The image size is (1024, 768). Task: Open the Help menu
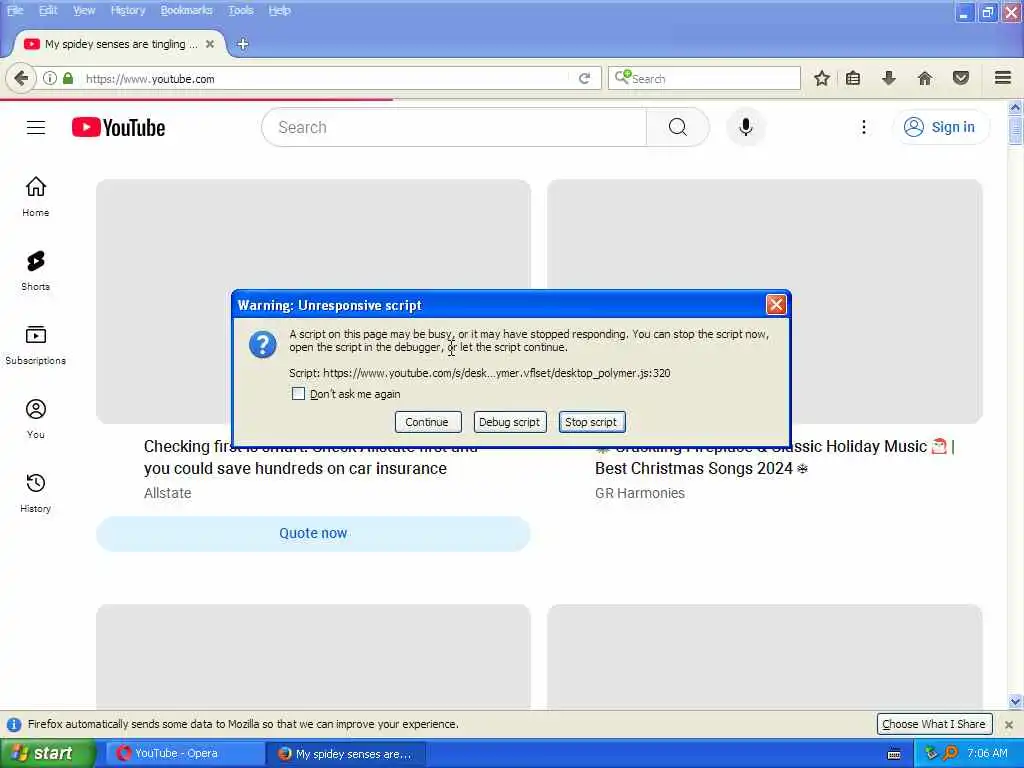point(279,10)
